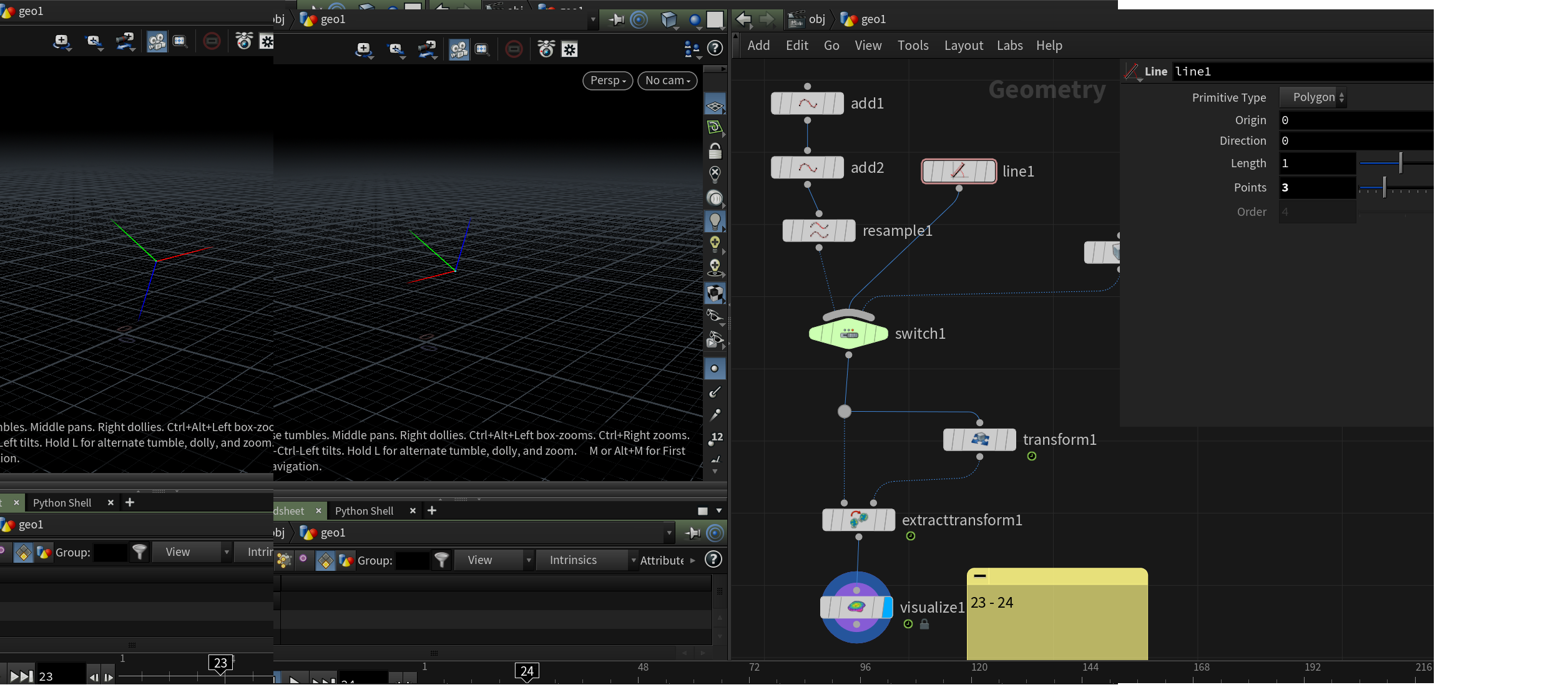The height and width of the screenshot is (700, 1568).
Task: Toggle the display flag on add1 node
Action: [838, 104]
